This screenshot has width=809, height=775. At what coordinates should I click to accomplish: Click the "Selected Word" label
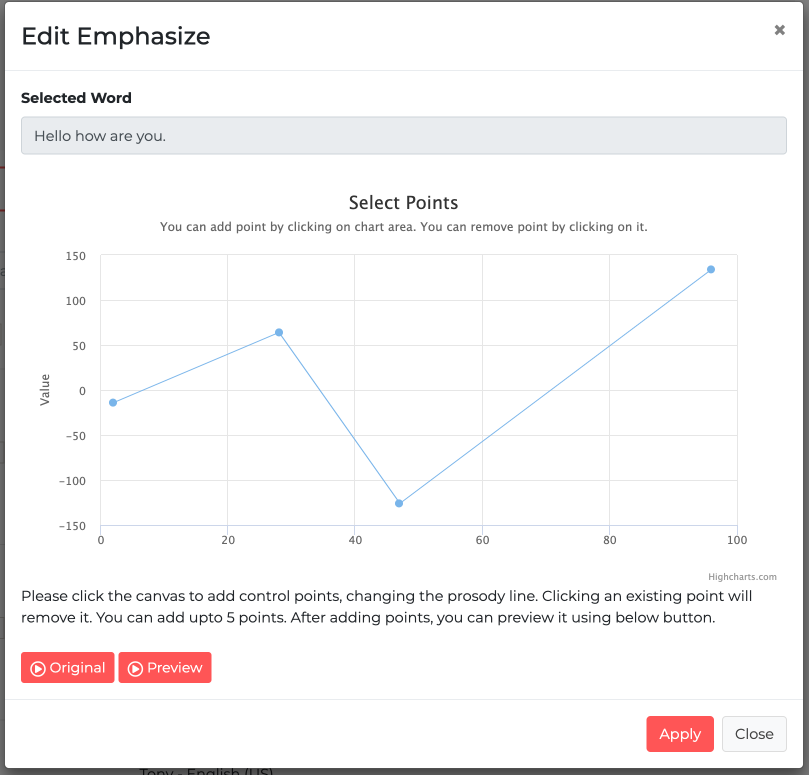[x=76, y=98]
